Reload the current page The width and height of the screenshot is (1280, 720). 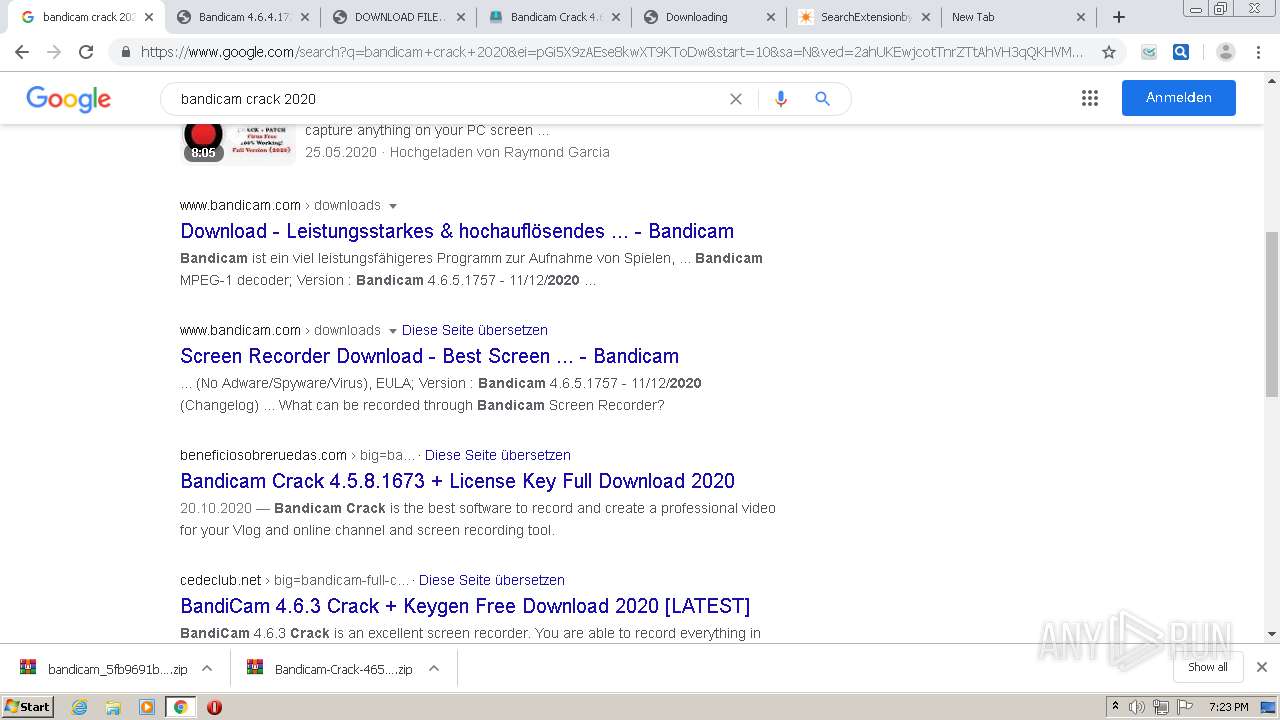click(x=86, y=52)
